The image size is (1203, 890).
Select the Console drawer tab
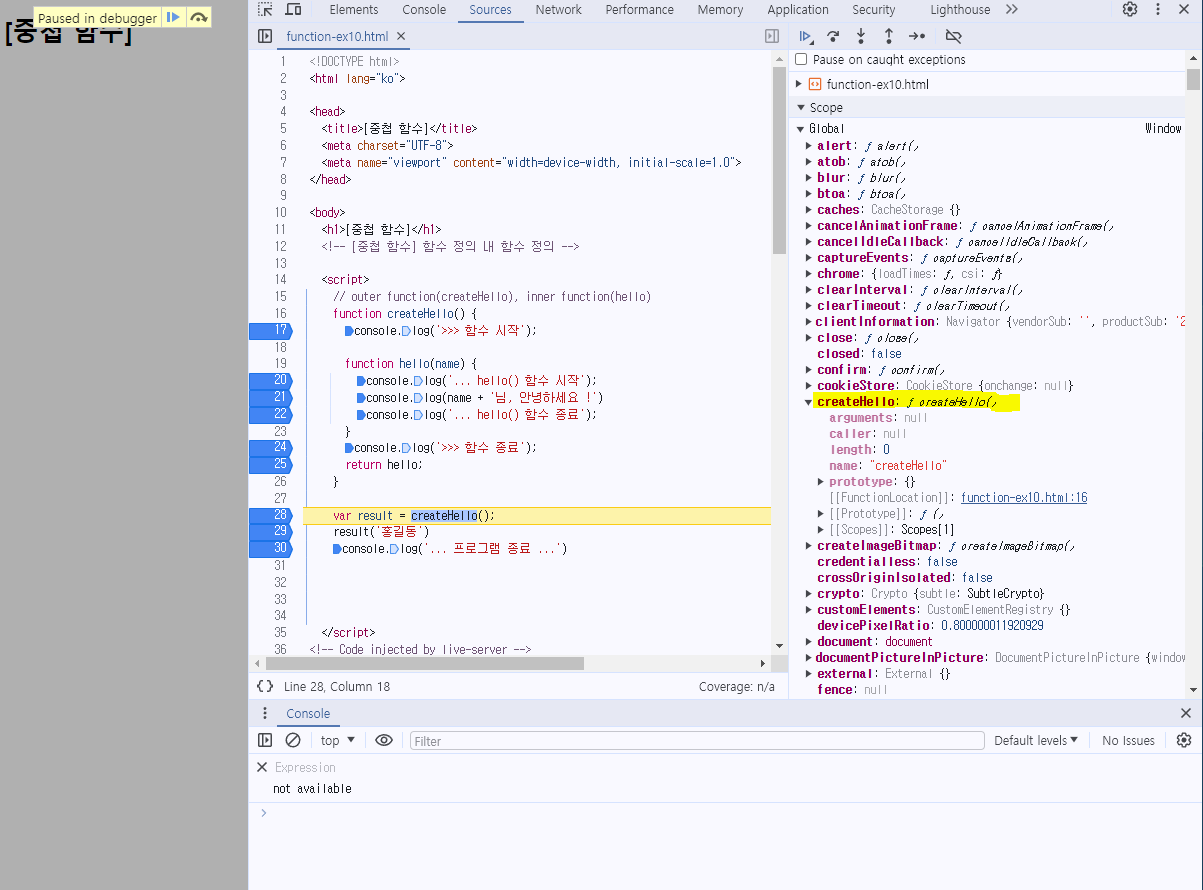point(308,713)
